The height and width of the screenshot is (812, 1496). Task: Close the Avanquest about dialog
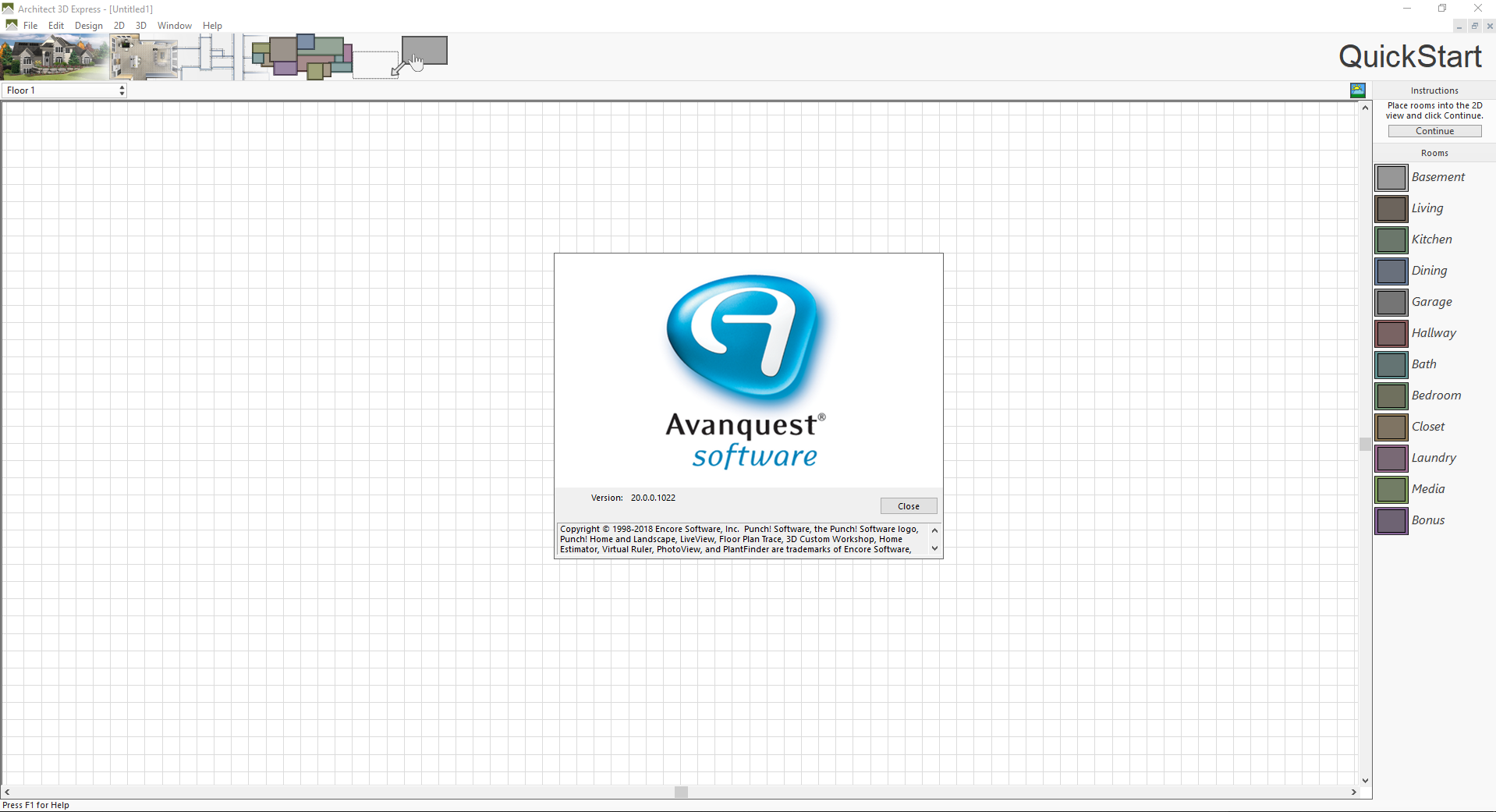(x=909, y=506)
